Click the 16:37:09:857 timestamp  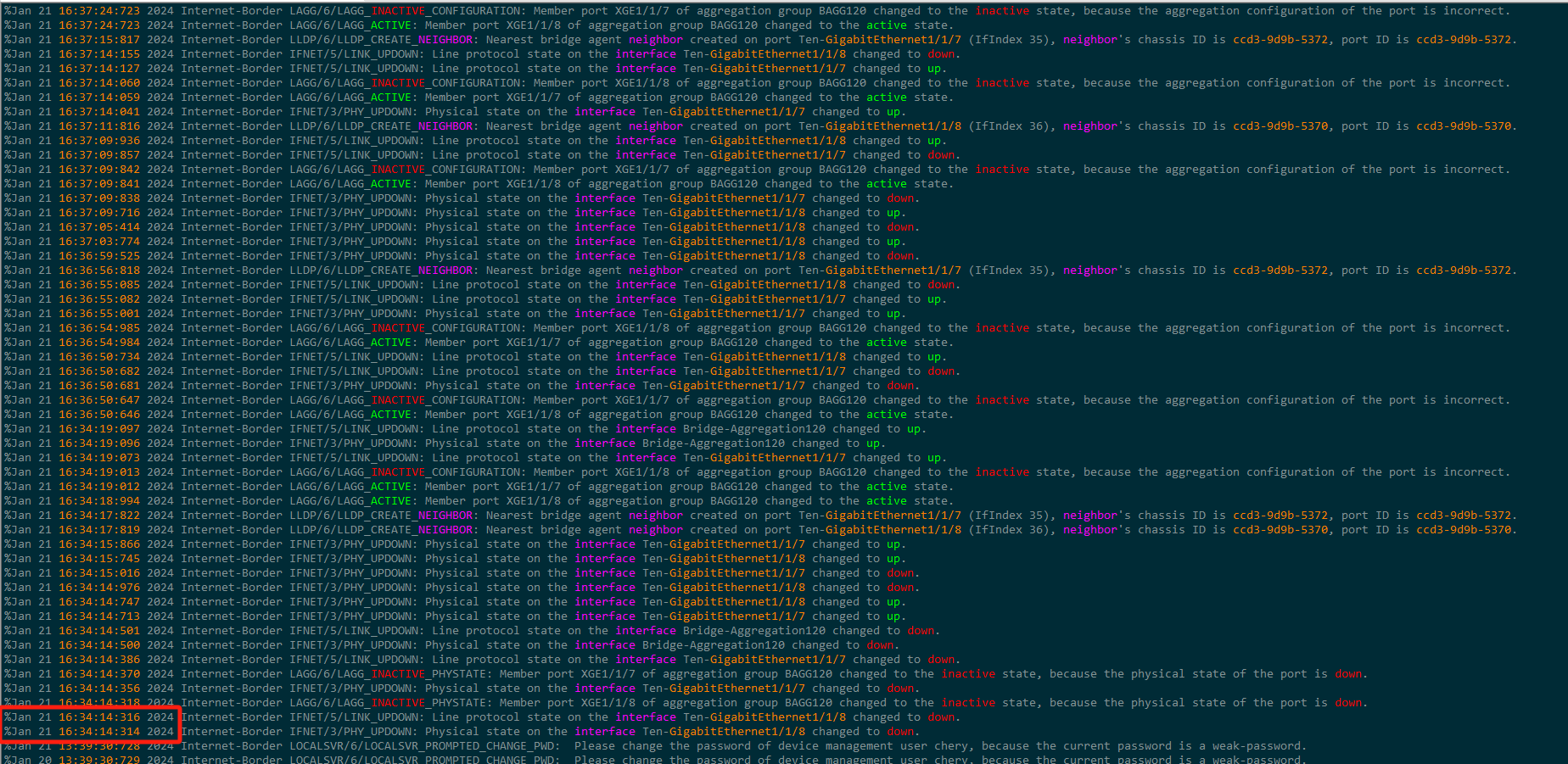[99, 155]
